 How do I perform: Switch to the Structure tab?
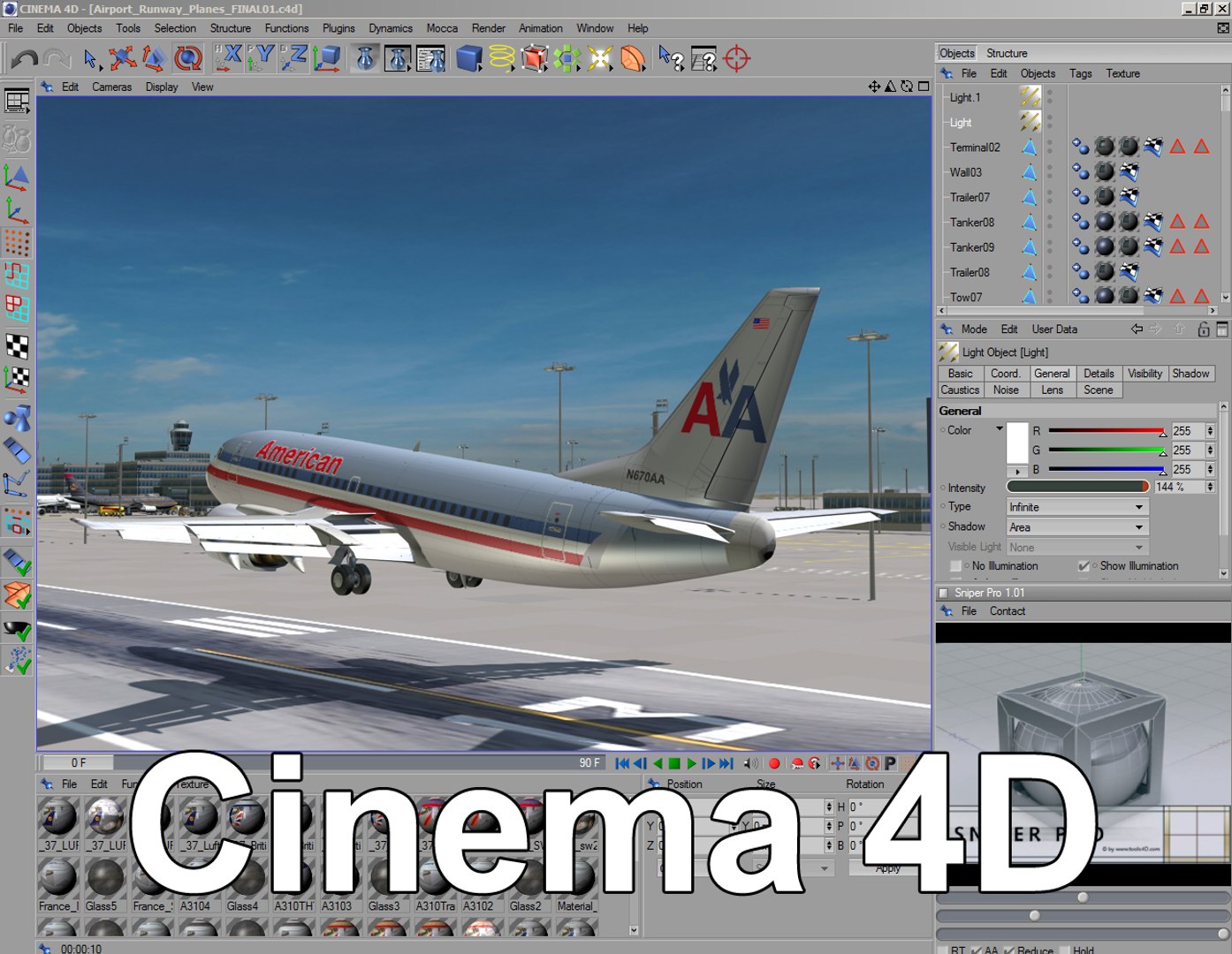pyautogui.click(x=1007, y=53)
